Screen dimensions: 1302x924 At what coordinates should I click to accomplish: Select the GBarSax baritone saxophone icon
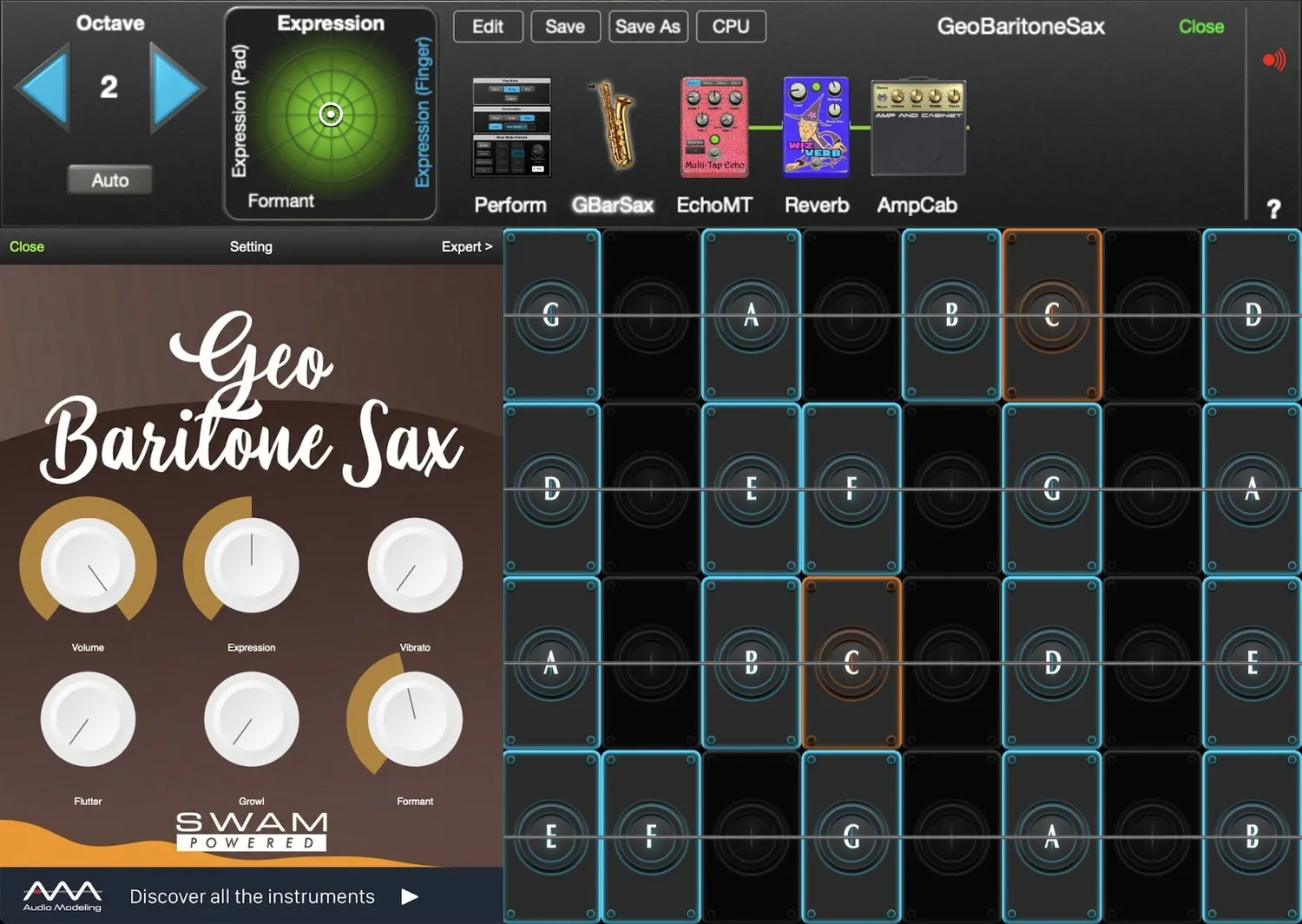coord(614,127)
